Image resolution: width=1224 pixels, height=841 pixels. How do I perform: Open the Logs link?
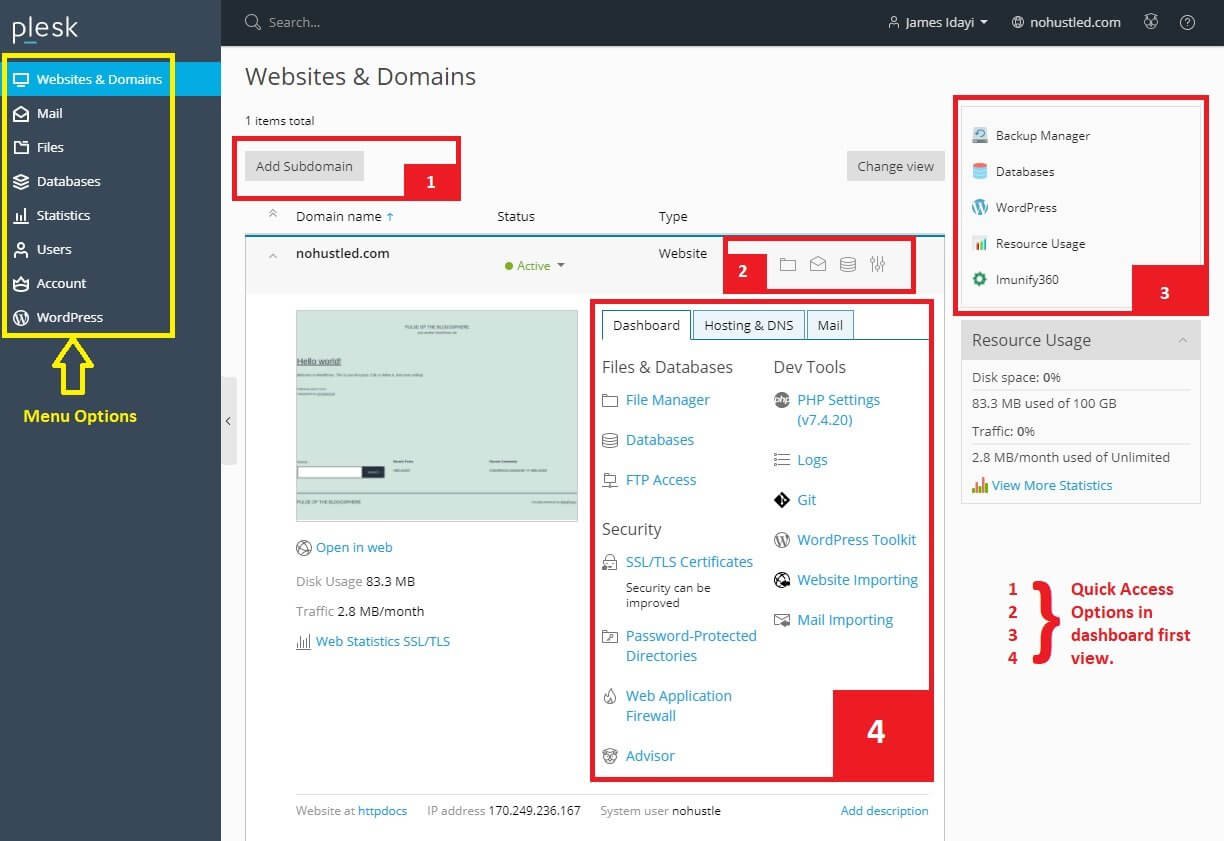[812, 460]
